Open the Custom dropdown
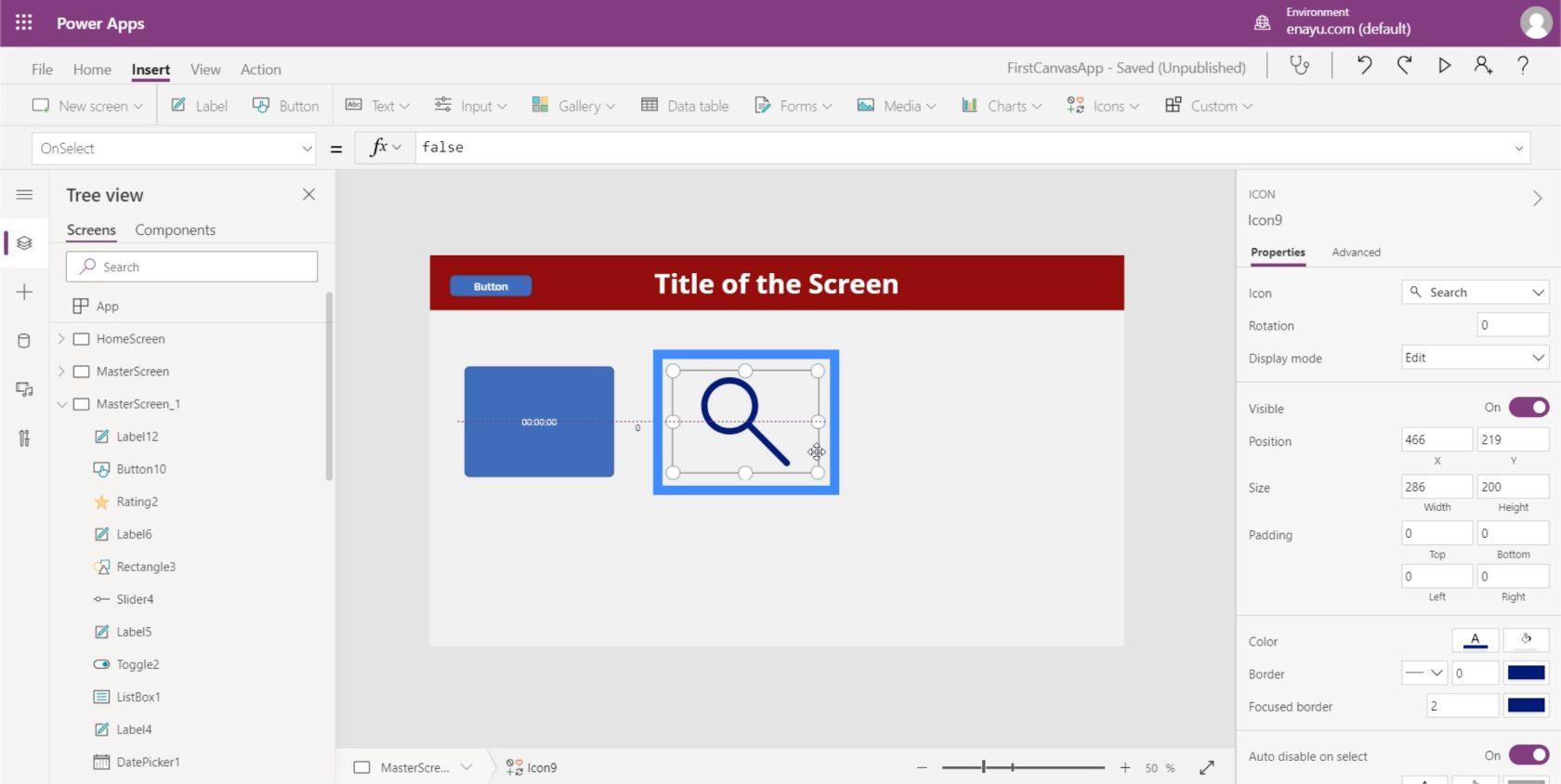 [x=1209, y=106]
